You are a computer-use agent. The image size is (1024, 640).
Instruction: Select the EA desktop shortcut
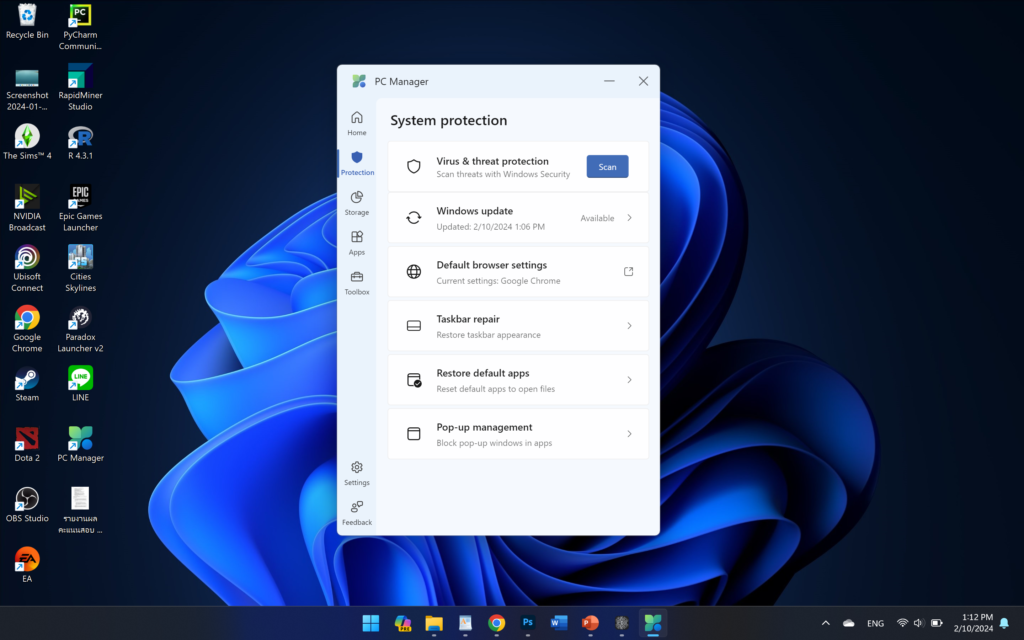pos(27,565)
